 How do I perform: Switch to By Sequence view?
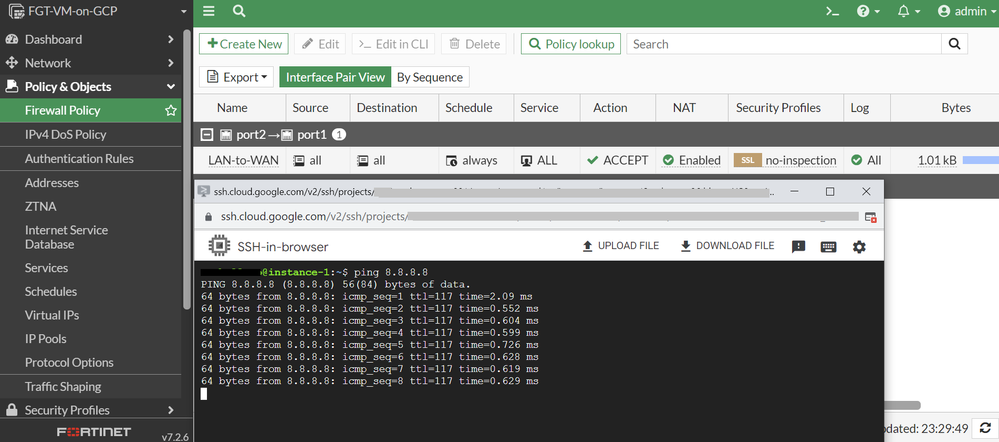[x=430, y=77]
